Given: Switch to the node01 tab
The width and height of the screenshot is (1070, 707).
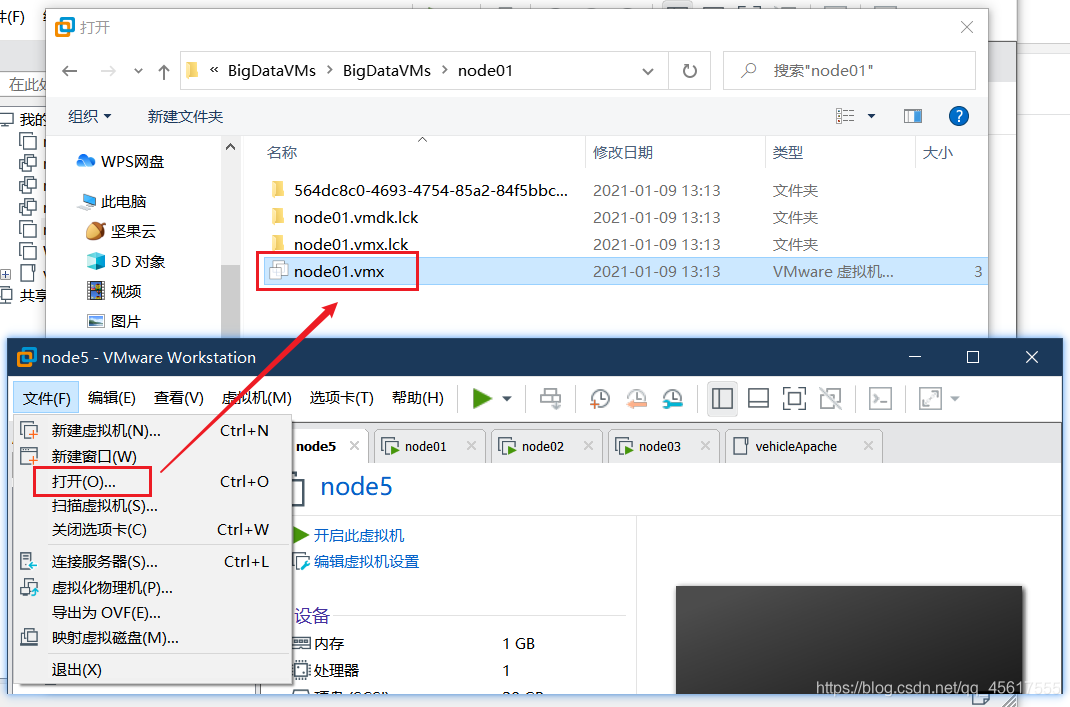Looking at the screenshot, I should pos(425,446).
